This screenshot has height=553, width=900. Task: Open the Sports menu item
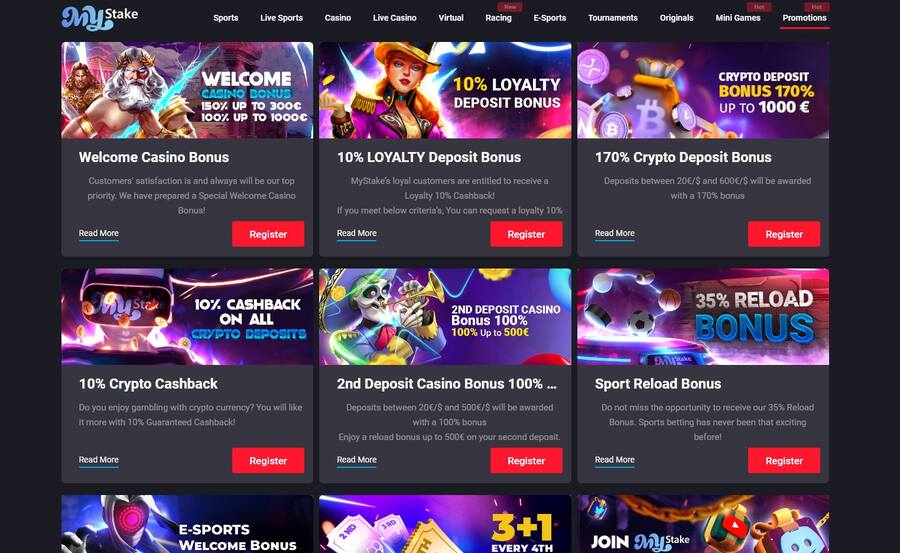tap(226, 18)
